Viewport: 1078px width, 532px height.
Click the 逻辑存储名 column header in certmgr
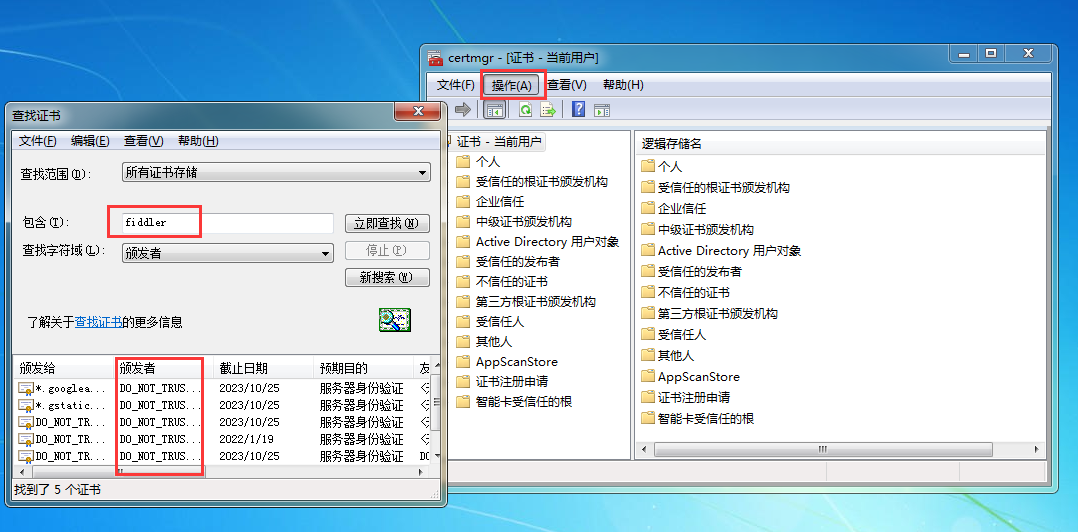pos(672,144)
